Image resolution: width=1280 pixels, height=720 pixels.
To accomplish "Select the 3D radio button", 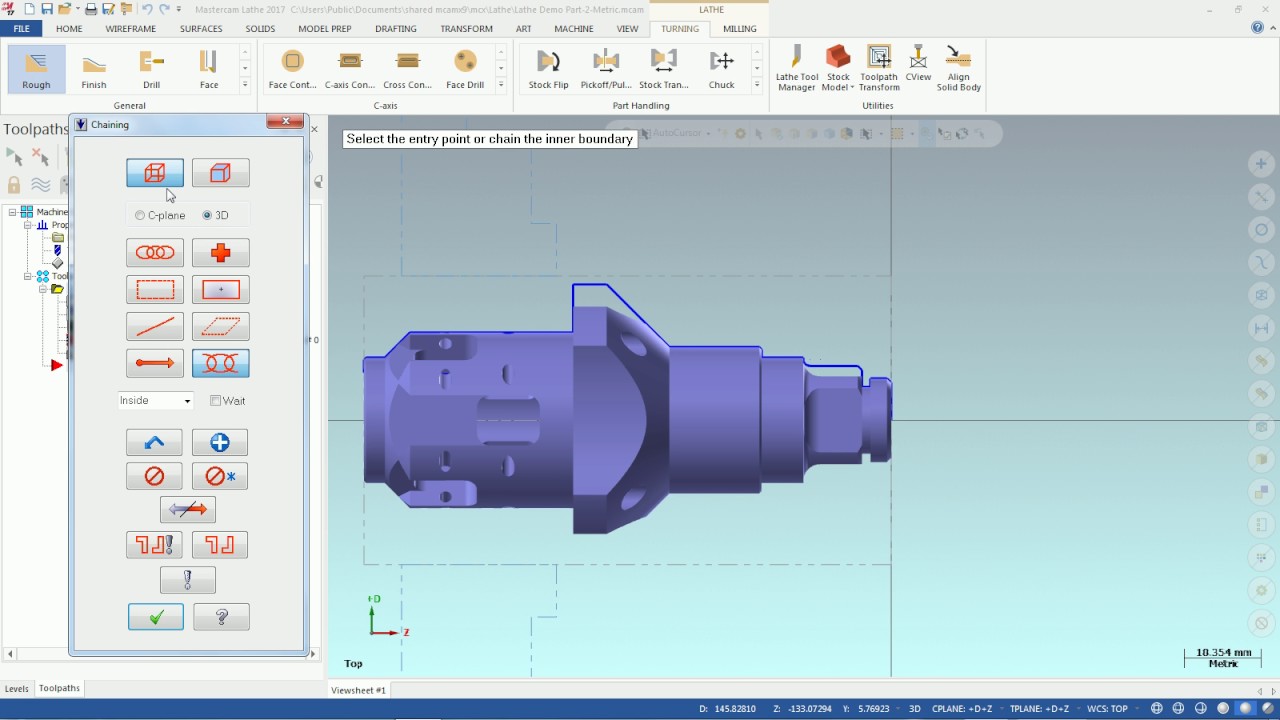I will coord(207,215).
